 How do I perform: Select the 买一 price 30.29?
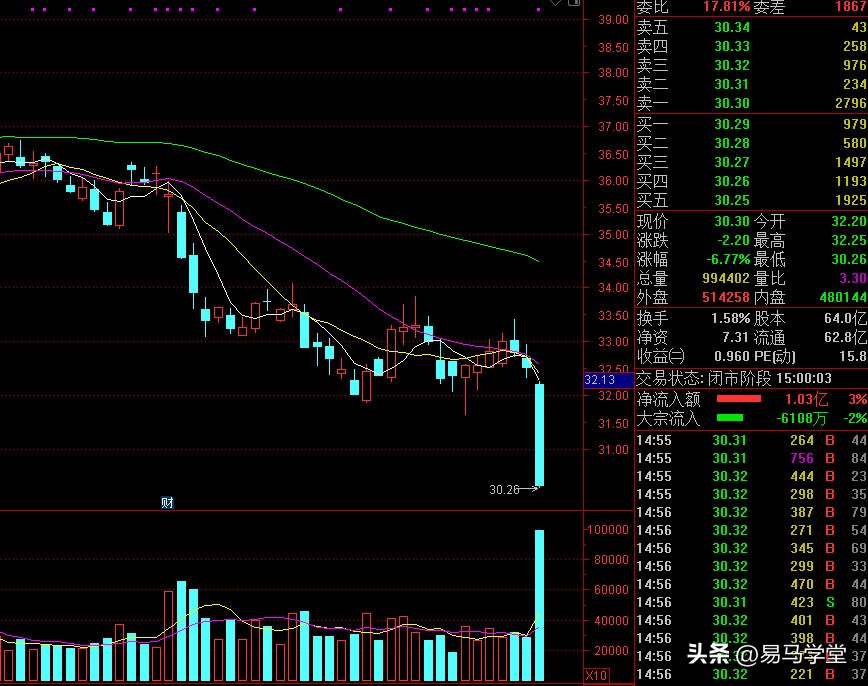click(732, 124)
